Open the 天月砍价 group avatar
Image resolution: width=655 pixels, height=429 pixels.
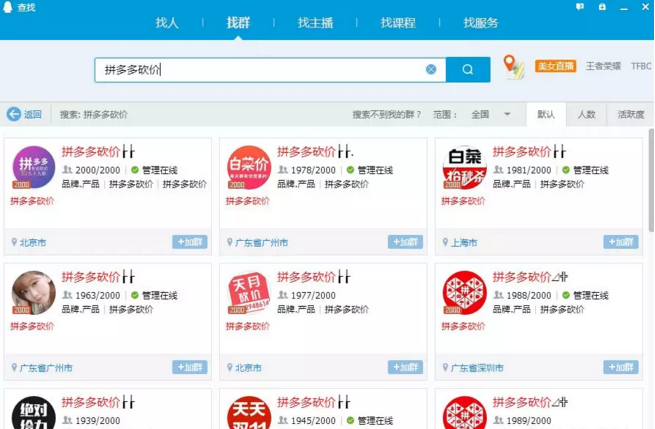tap(249, 292)
